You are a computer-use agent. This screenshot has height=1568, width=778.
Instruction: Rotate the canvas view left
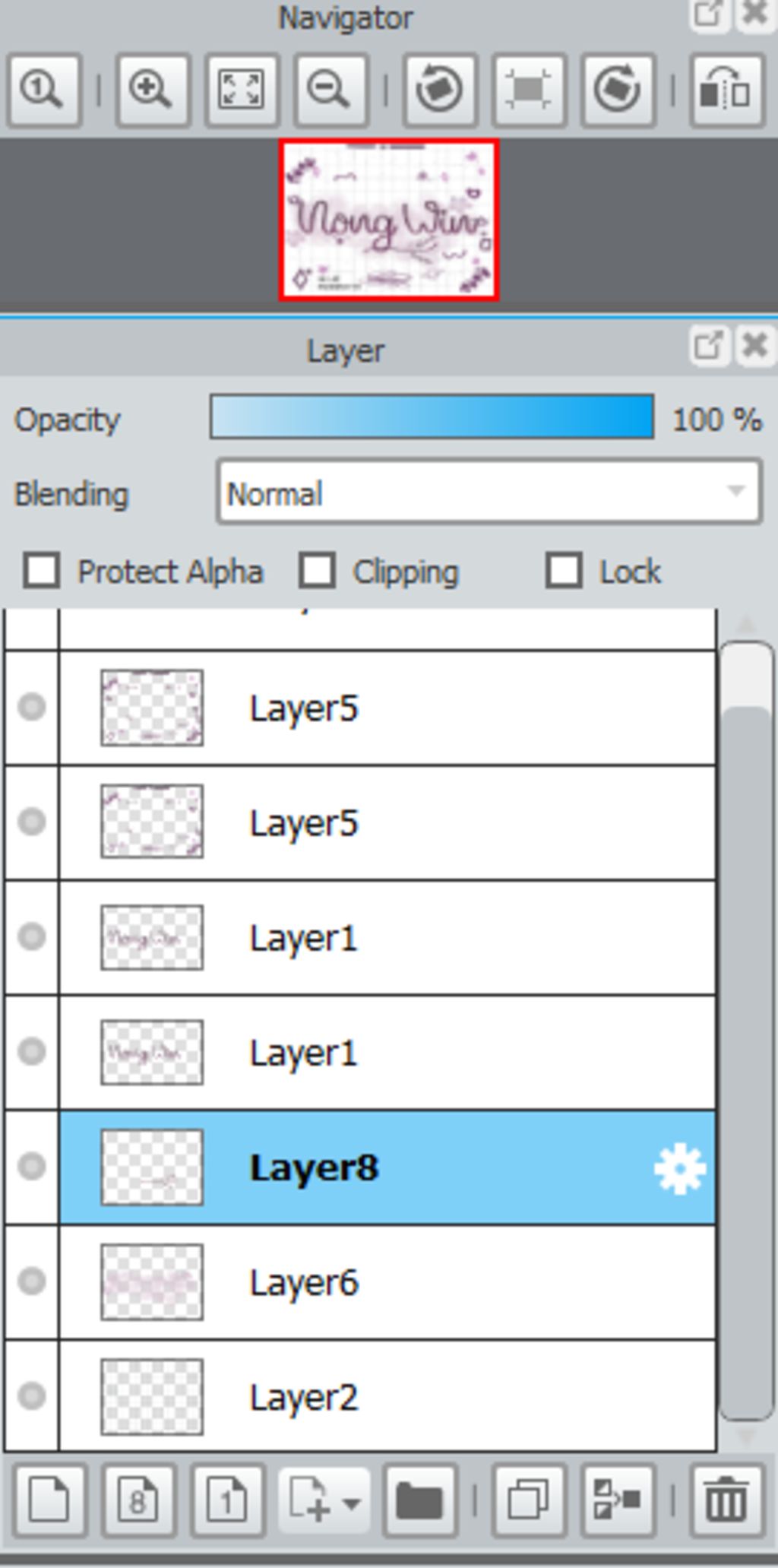440,90
